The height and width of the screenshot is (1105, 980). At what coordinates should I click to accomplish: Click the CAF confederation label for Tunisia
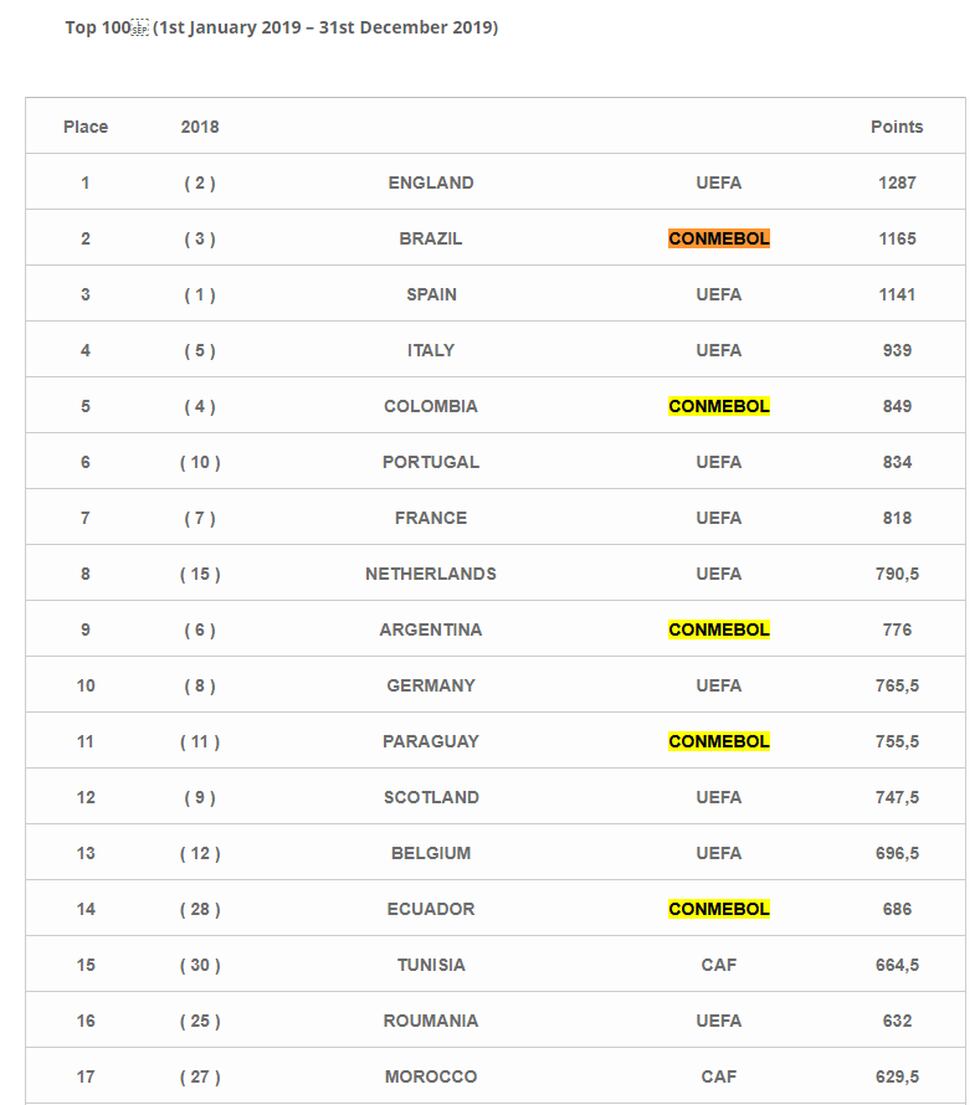[719, 965]
